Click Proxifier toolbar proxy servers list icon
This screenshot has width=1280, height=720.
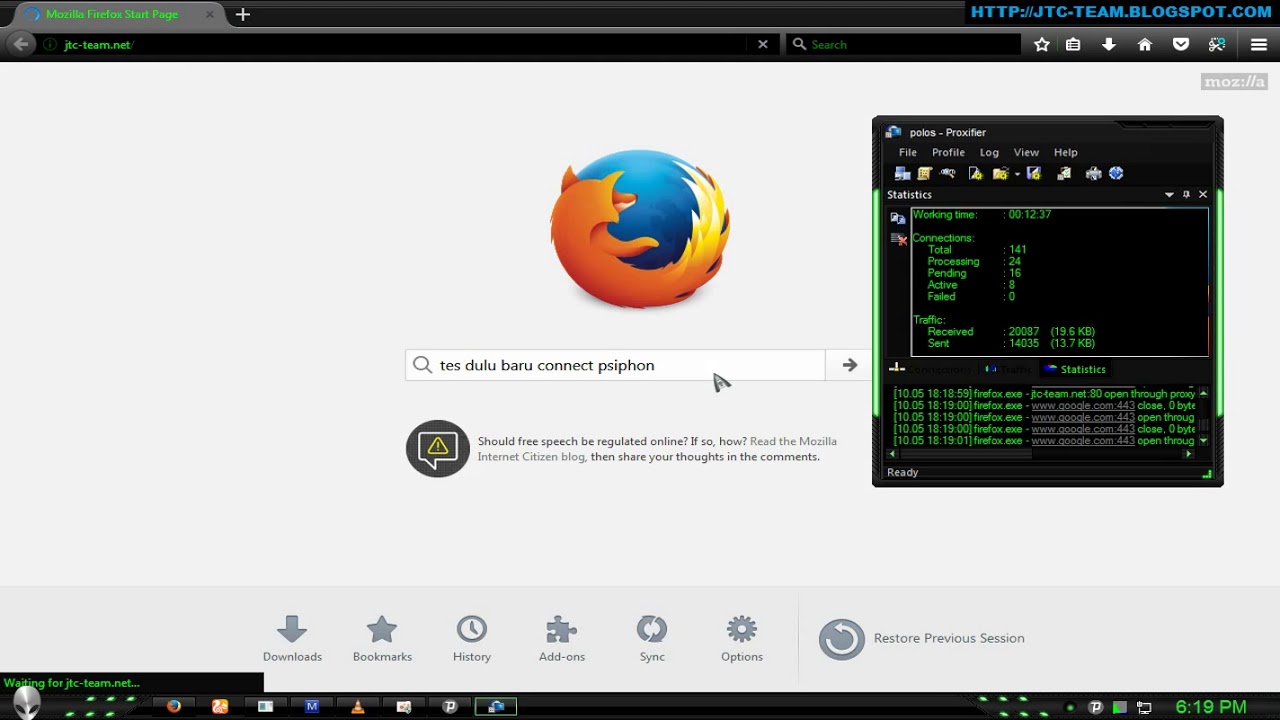925,173
